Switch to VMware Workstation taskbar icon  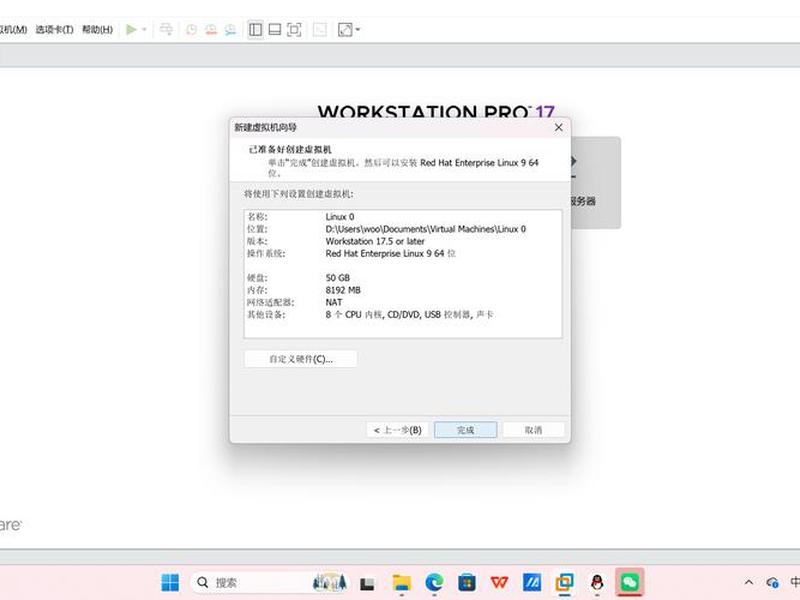[x=565, y=582]
